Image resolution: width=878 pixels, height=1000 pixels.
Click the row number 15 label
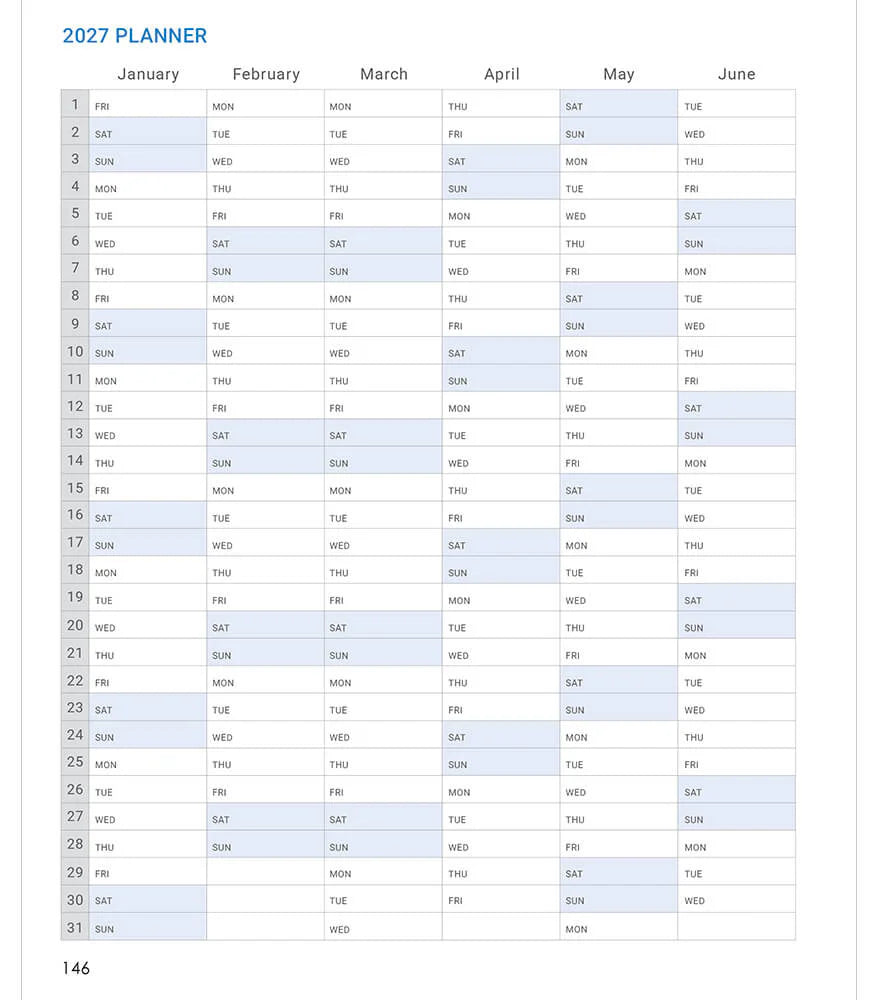pos(75,488)
